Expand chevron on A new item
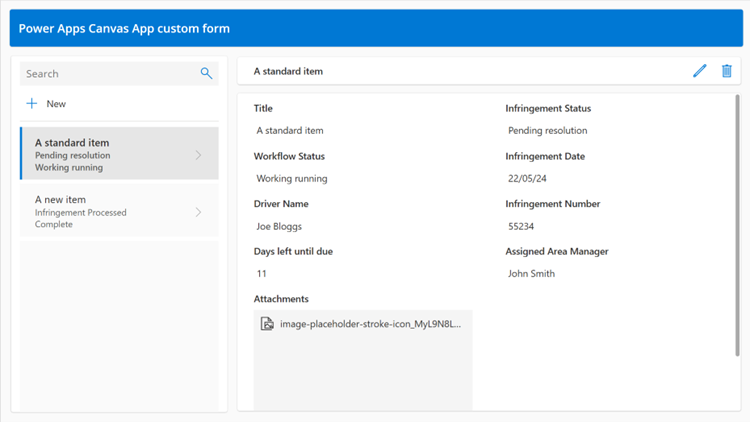750x422 pixels. (198, 212)
